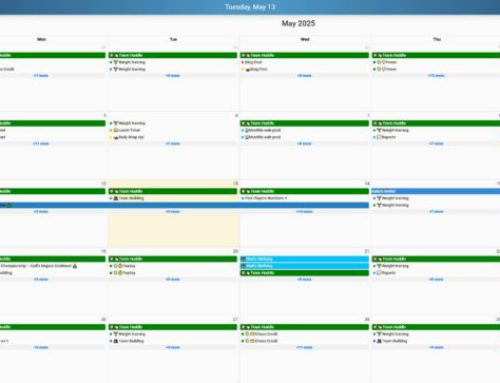
Task: Click the Reports icon on Thursday May 22
Action: [x=379, y=273]
